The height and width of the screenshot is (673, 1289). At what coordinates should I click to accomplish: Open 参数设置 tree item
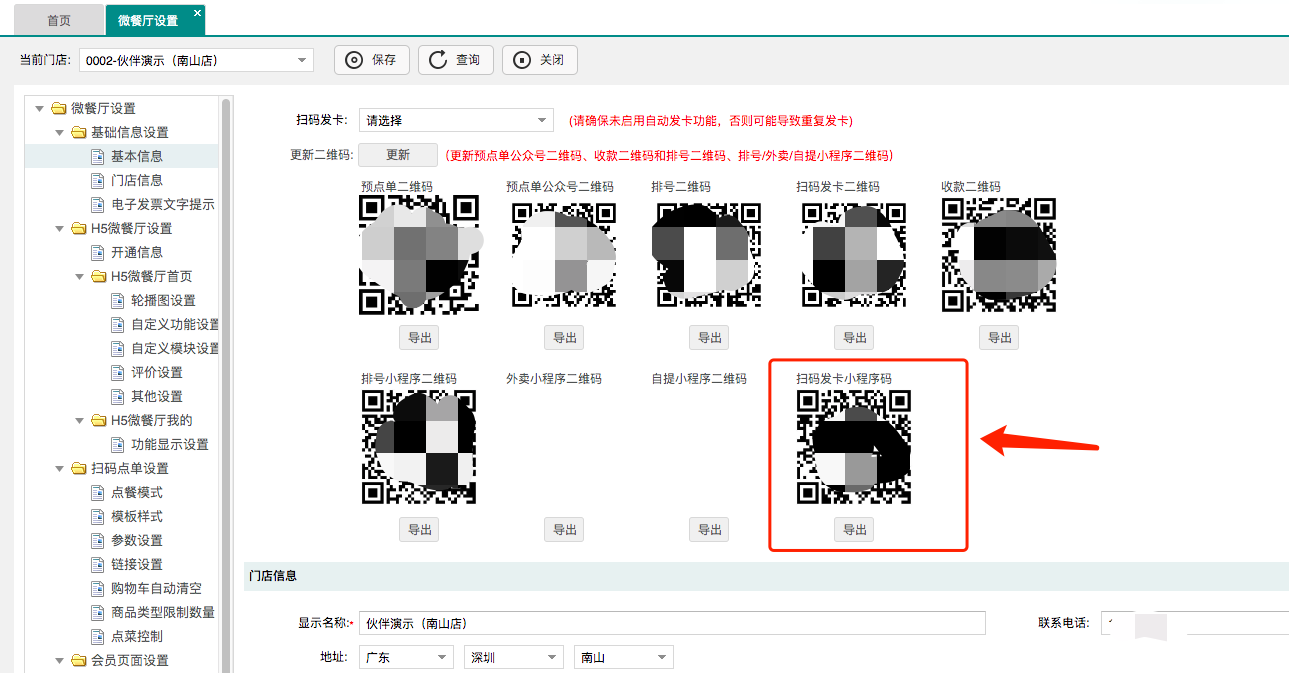coord(137,540)
